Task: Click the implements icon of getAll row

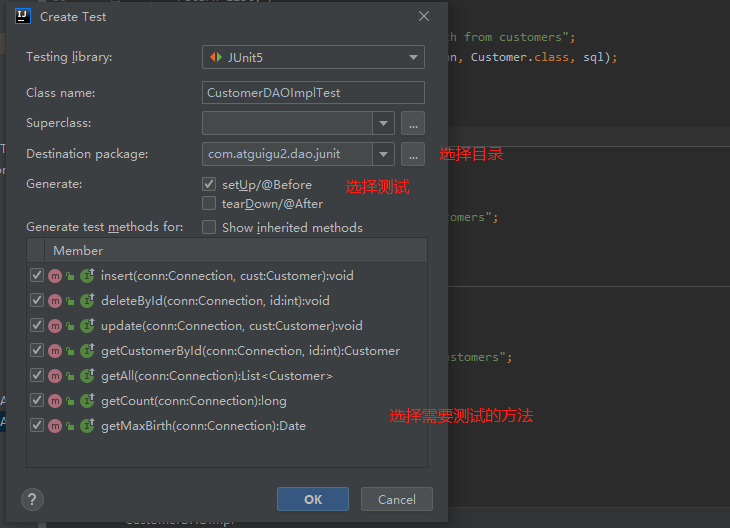Action: coord(88,376)
